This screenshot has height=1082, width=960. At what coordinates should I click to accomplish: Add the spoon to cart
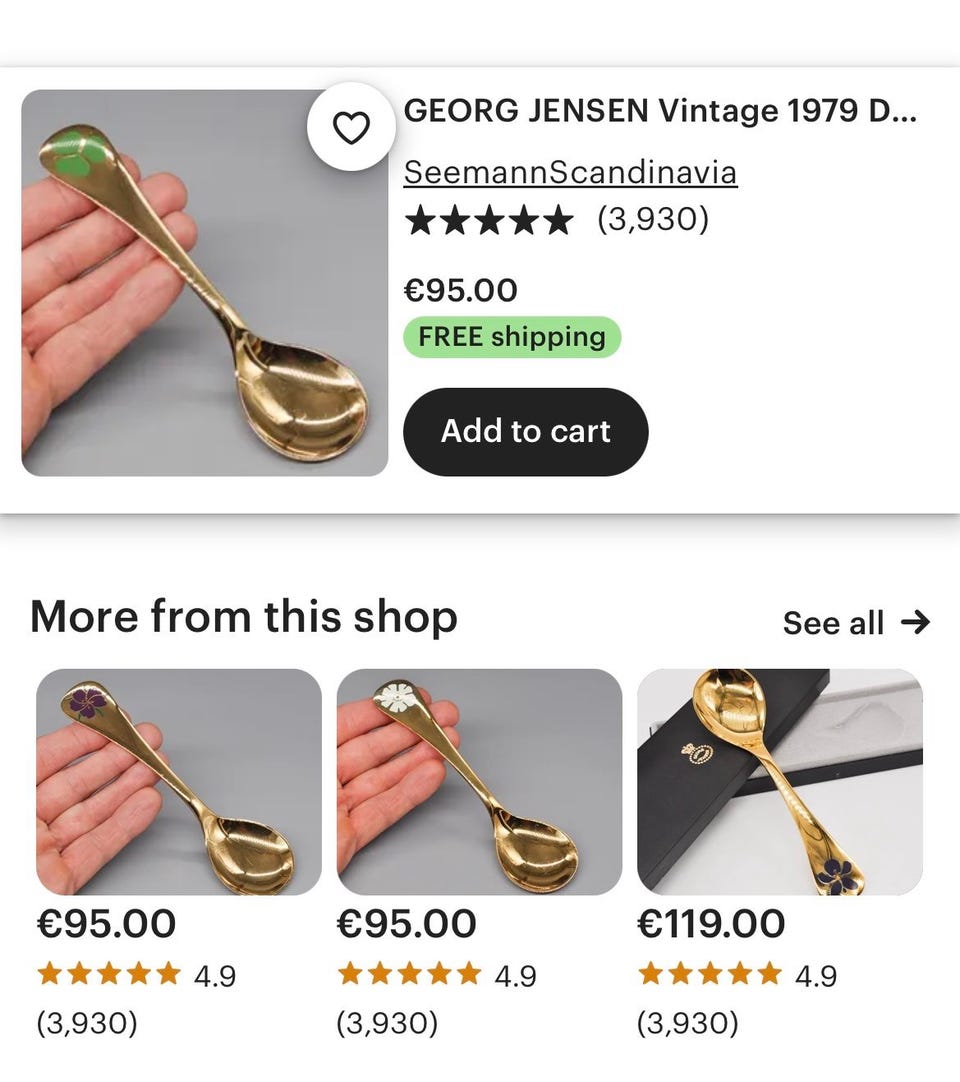pos(526,431)
